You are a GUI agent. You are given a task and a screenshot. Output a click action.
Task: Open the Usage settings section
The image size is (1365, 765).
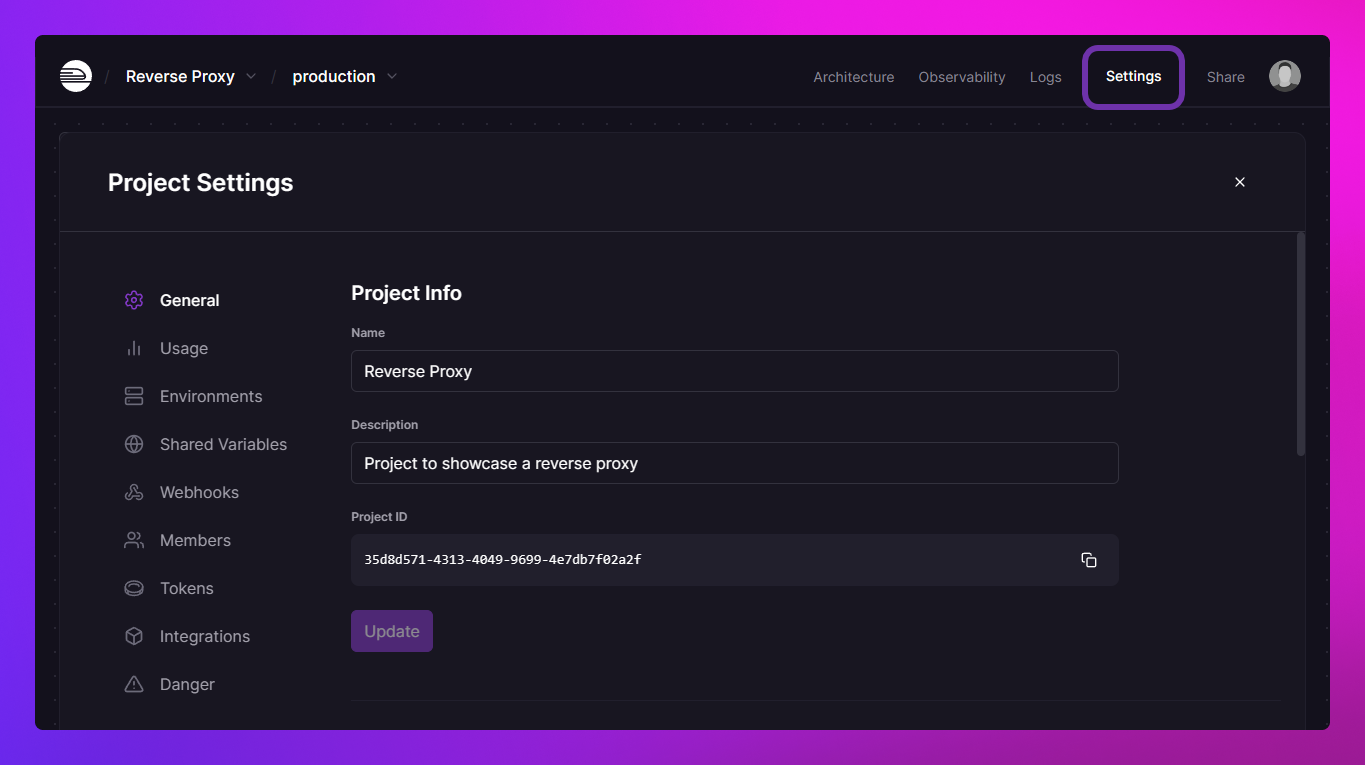pyautogui.click(x=184, y=348)
